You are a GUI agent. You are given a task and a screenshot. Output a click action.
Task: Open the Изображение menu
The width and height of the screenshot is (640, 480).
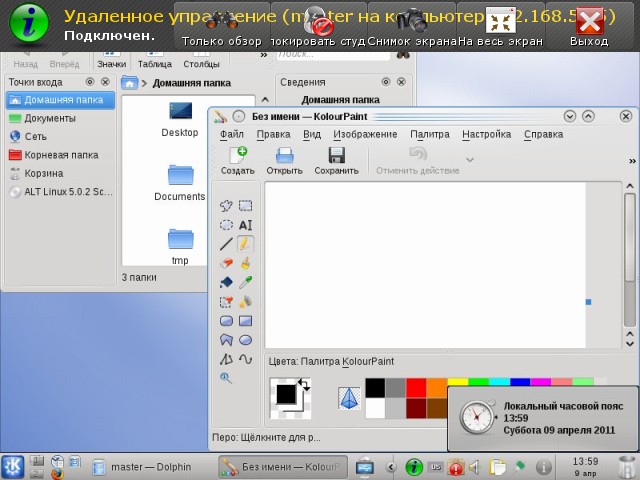(365, 134)
